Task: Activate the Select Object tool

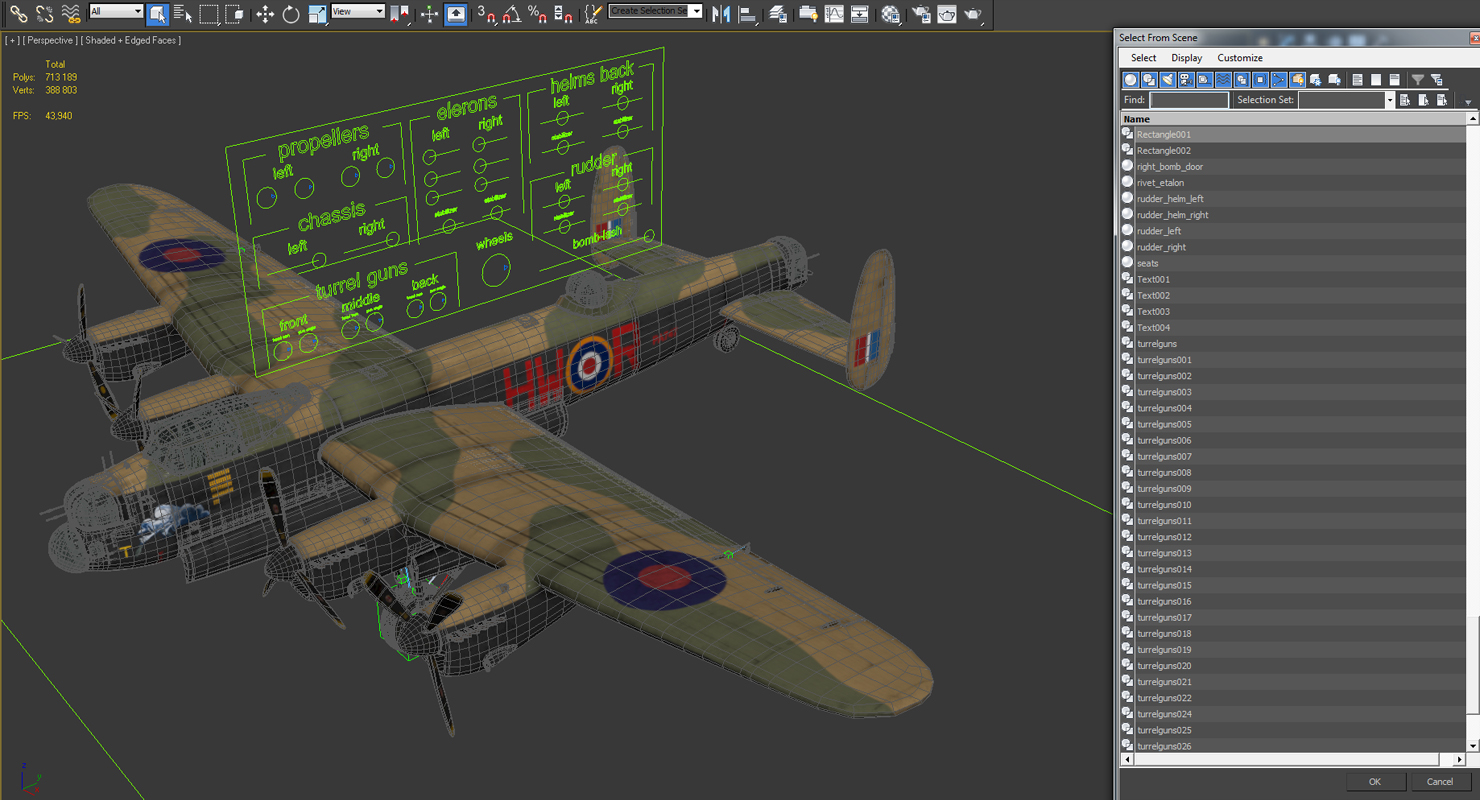Action: 157,14
